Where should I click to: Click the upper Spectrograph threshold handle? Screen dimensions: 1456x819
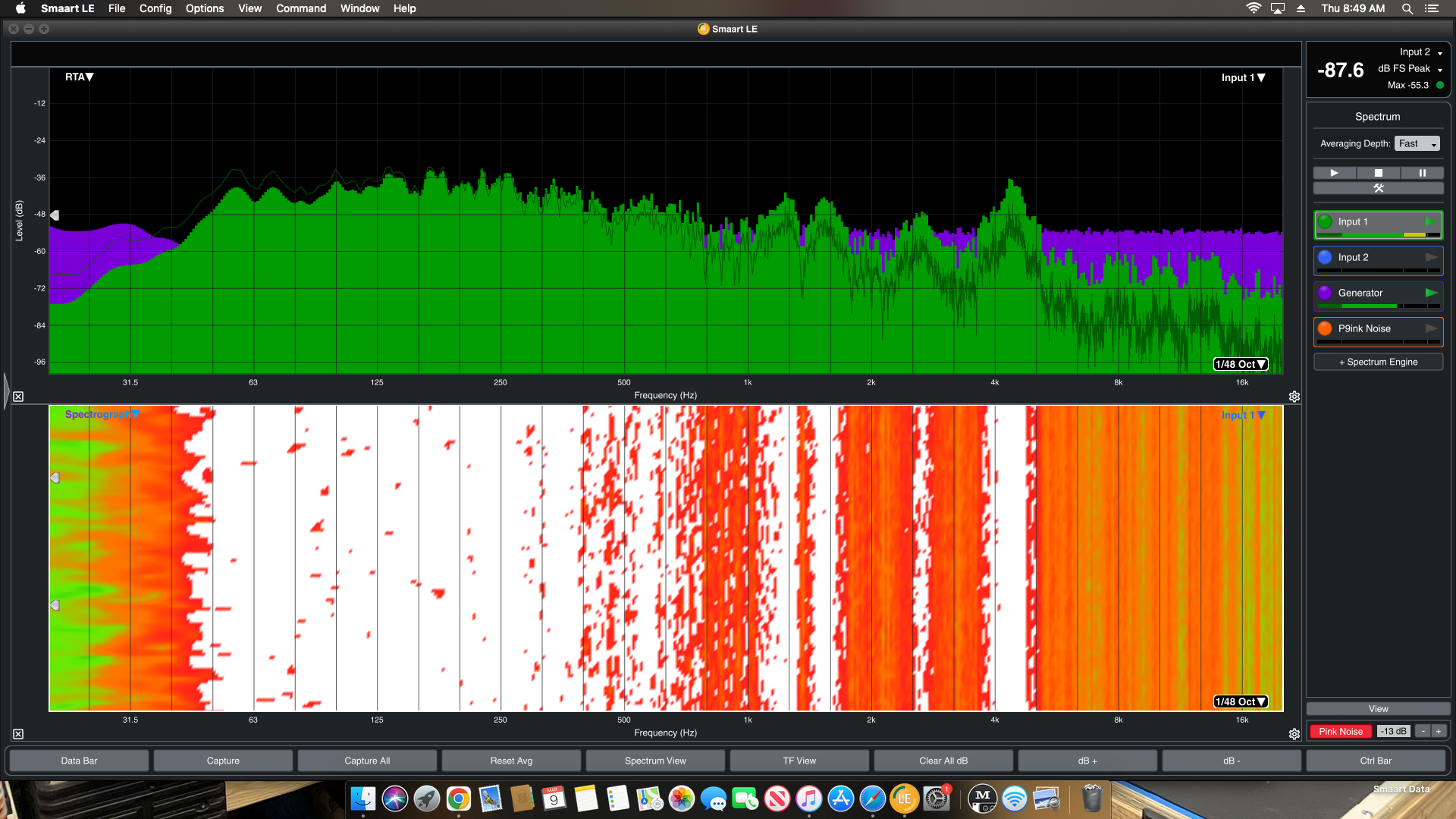tap(55, 478)
